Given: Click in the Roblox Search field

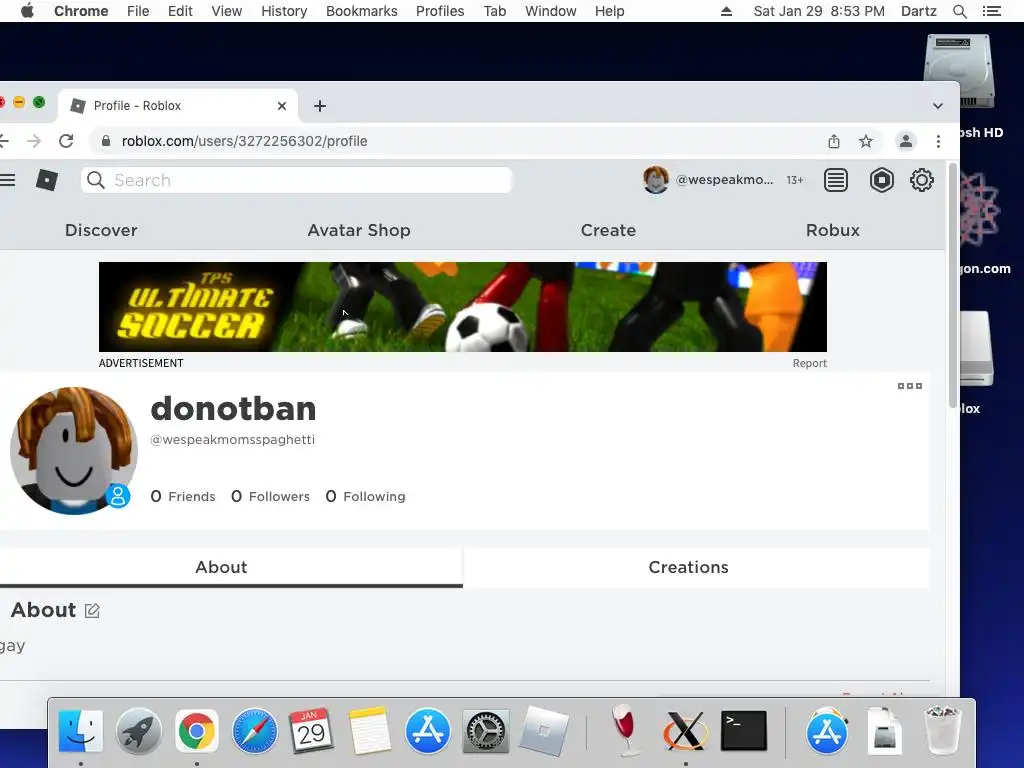Looking at the screenshot, I should coord(297,180).
